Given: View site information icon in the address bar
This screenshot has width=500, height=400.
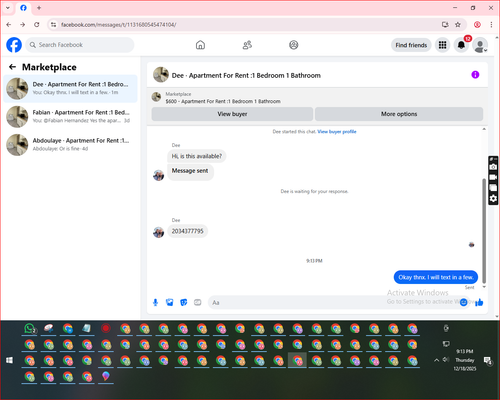Looking at the screenshot, I should click(53, 25).
